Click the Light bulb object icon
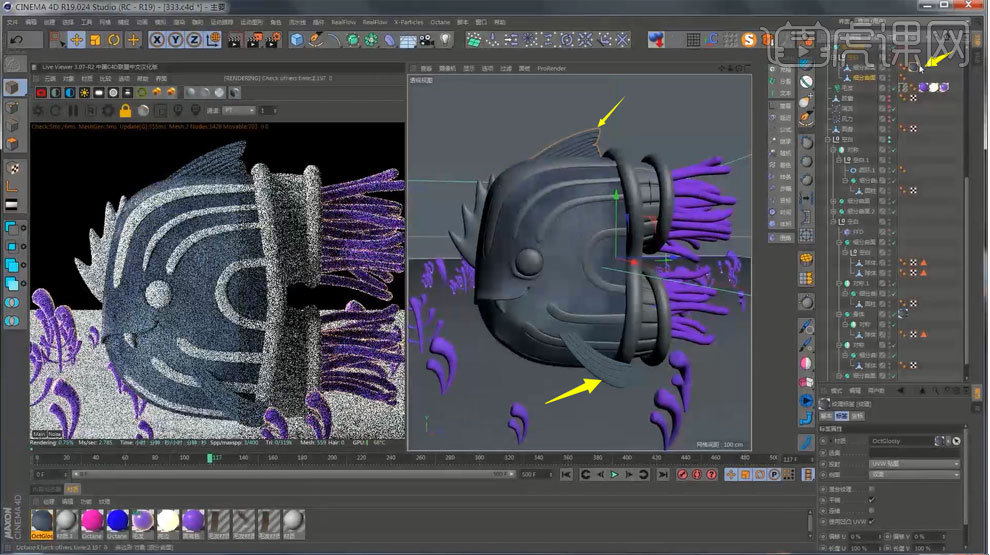This screenshot has width=990, height=555. (x=445, y=40)
